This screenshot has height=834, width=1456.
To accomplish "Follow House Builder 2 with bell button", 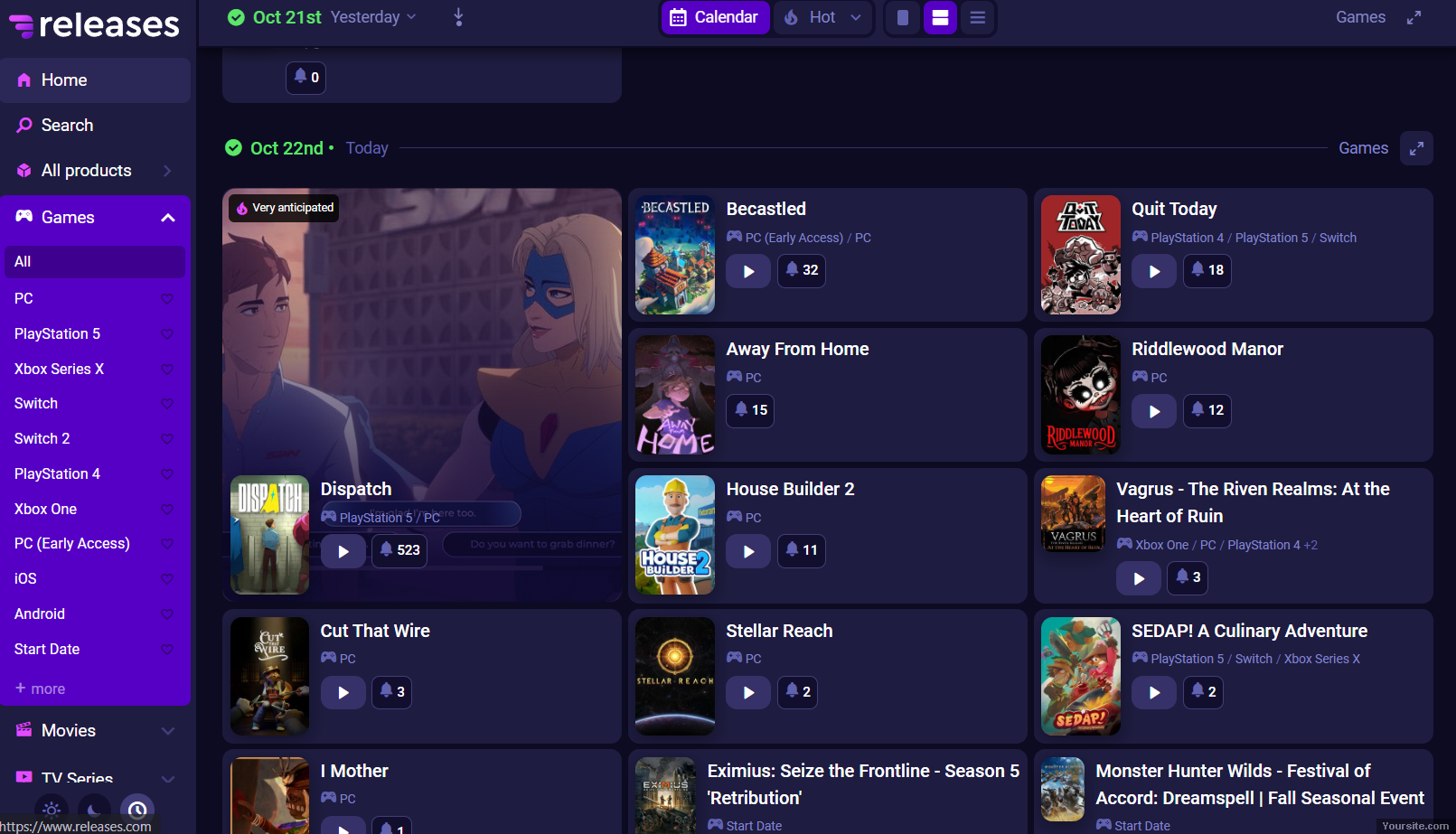I will click(801, 550).
